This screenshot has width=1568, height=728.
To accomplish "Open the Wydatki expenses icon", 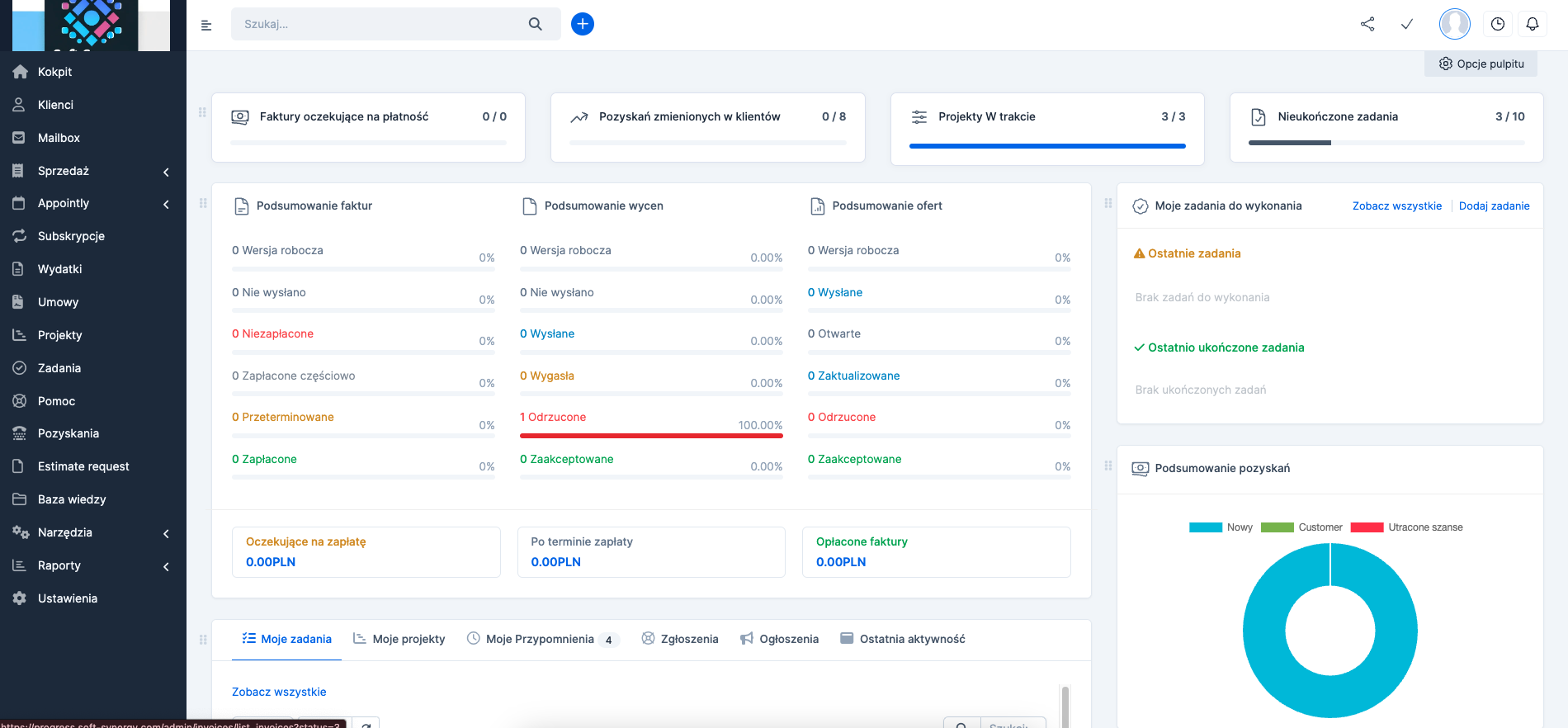I will pyautogui.click(x=19, y=269).
